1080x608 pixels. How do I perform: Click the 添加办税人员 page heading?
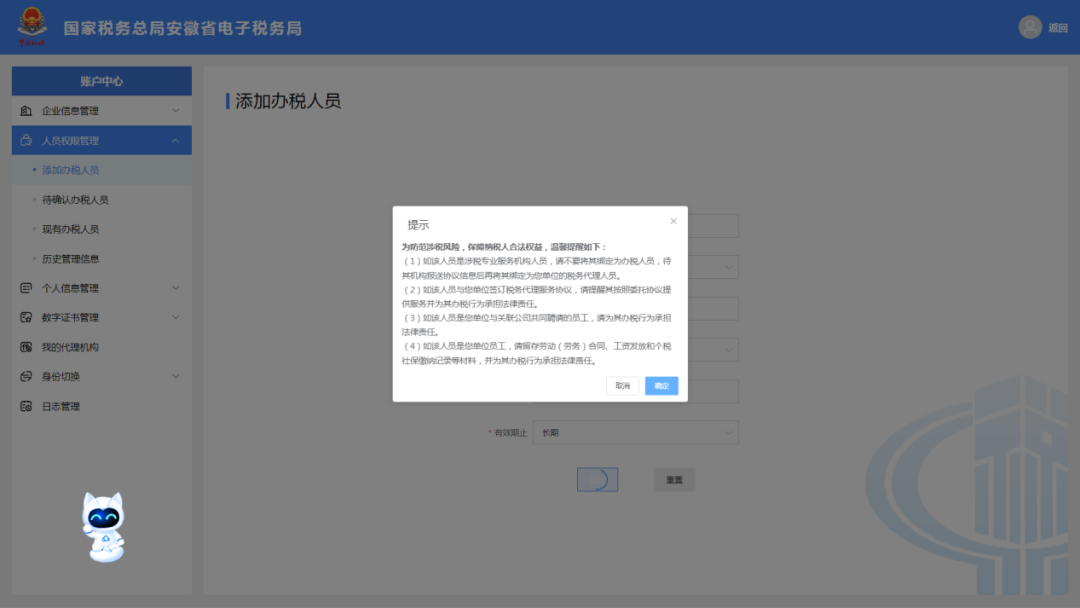(x=288, y=101)
